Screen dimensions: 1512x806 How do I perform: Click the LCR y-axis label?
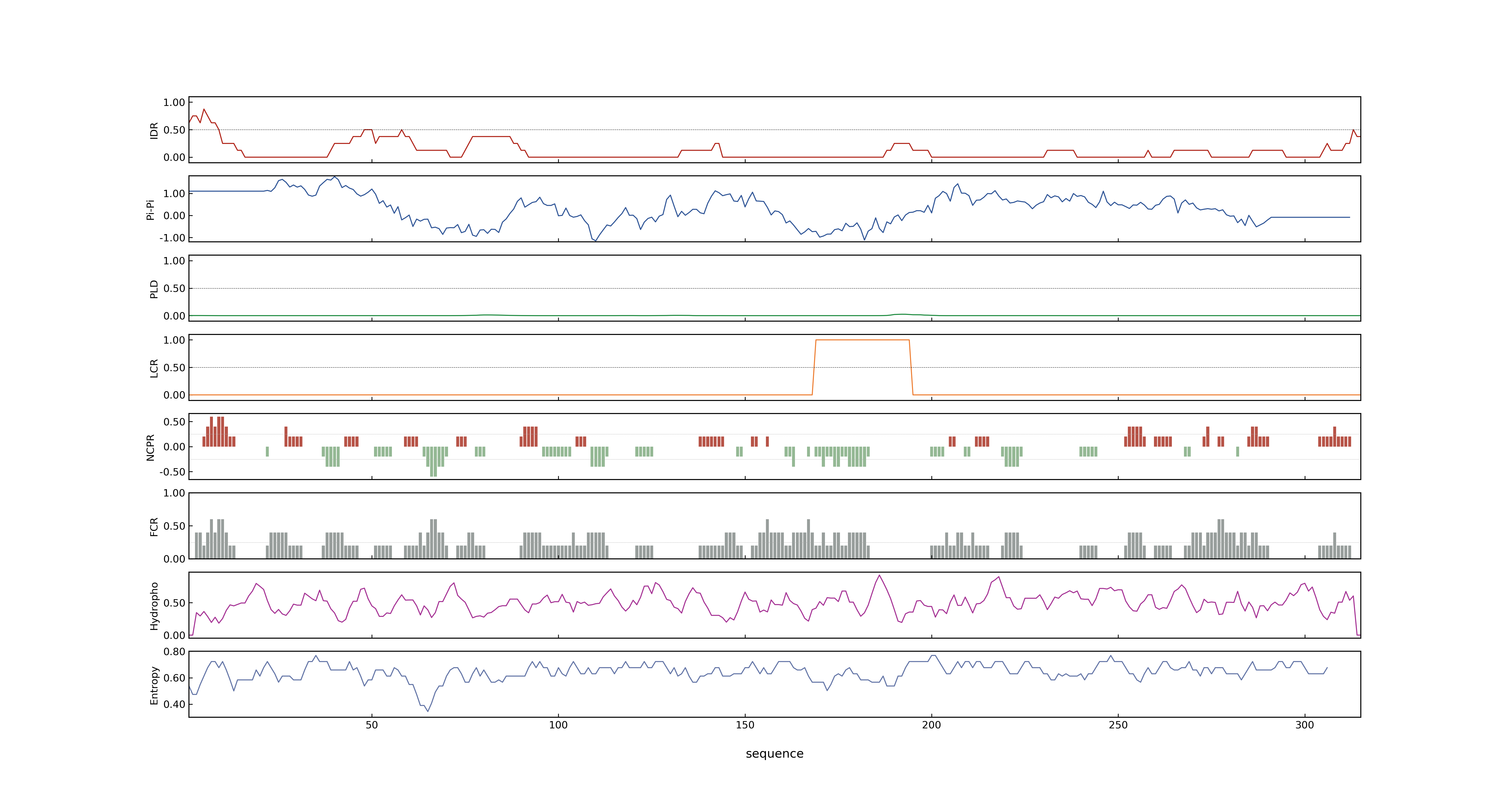(x=154, y=368)
